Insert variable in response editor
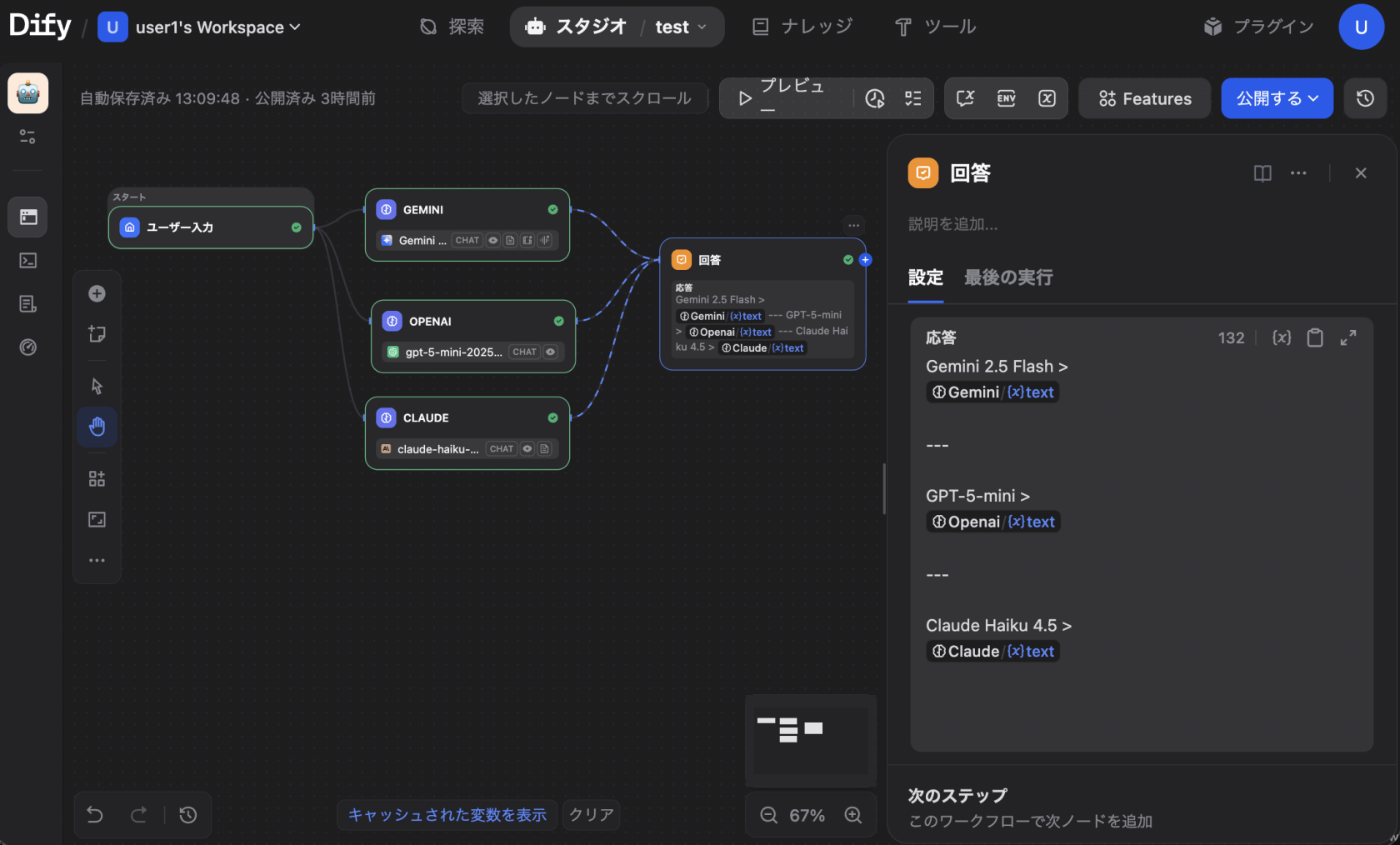 point(1281,337)
